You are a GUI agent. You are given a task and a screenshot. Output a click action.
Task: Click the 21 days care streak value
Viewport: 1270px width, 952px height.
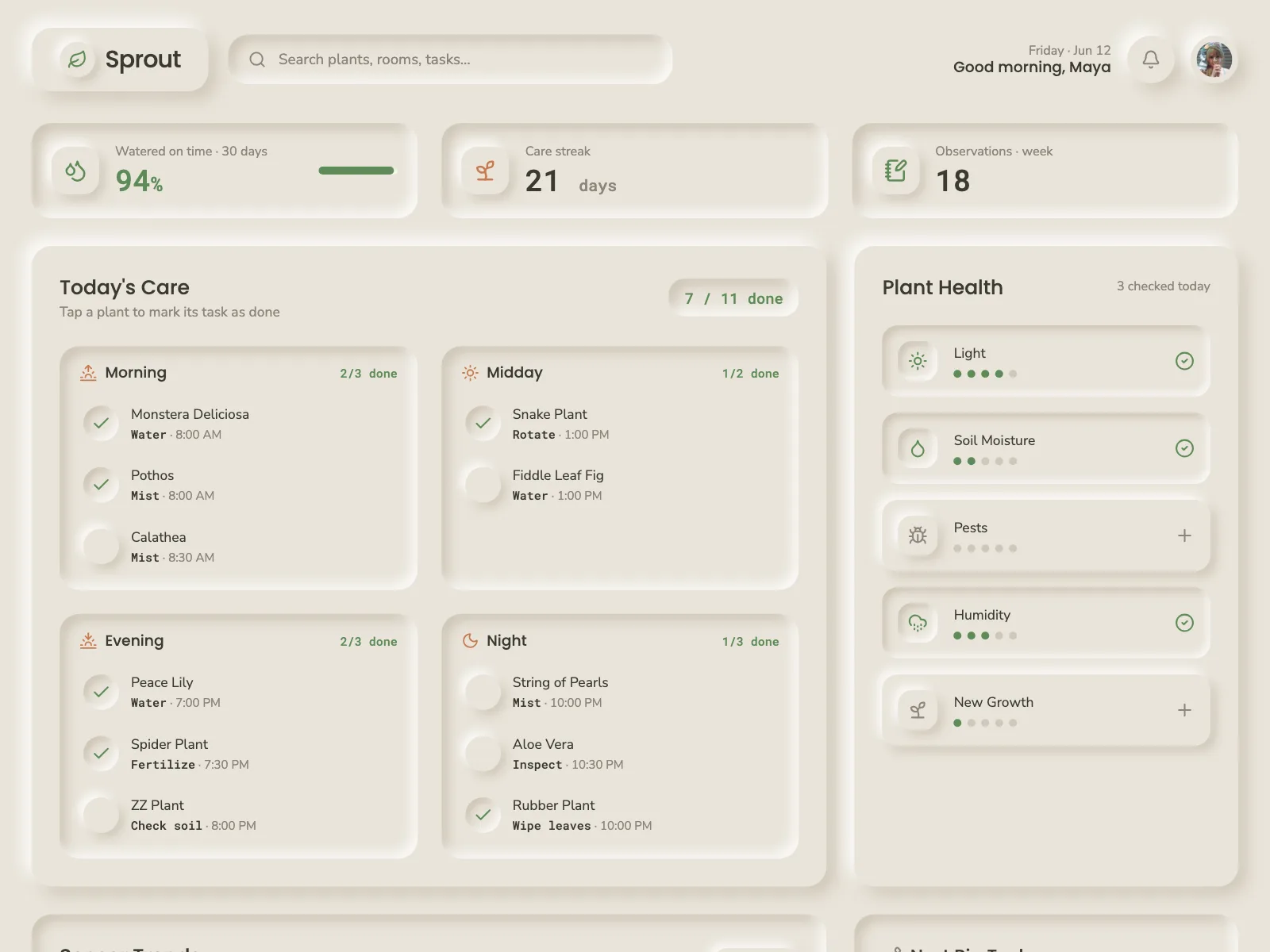pos(571,182)
